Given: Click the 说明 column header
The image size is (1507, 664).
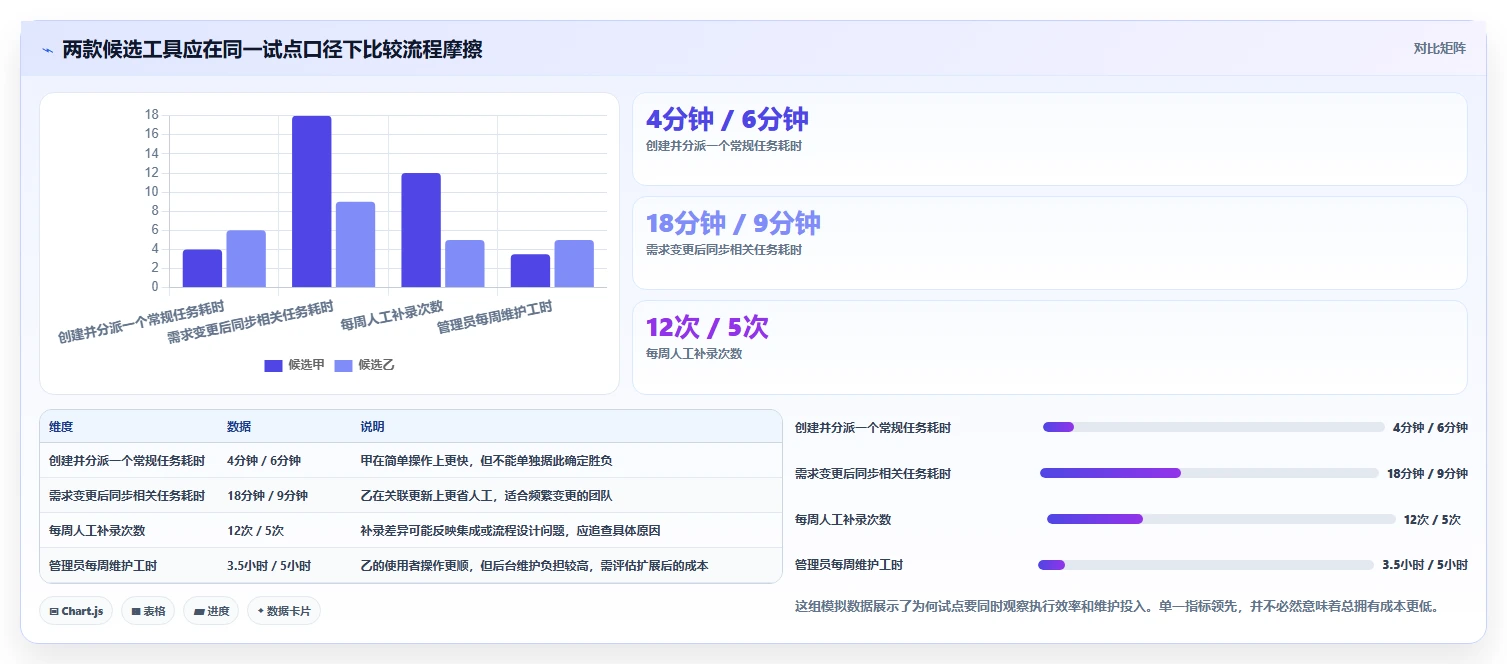Looking at the screenshot, I should pyautogui.click(x=372, y=427).
